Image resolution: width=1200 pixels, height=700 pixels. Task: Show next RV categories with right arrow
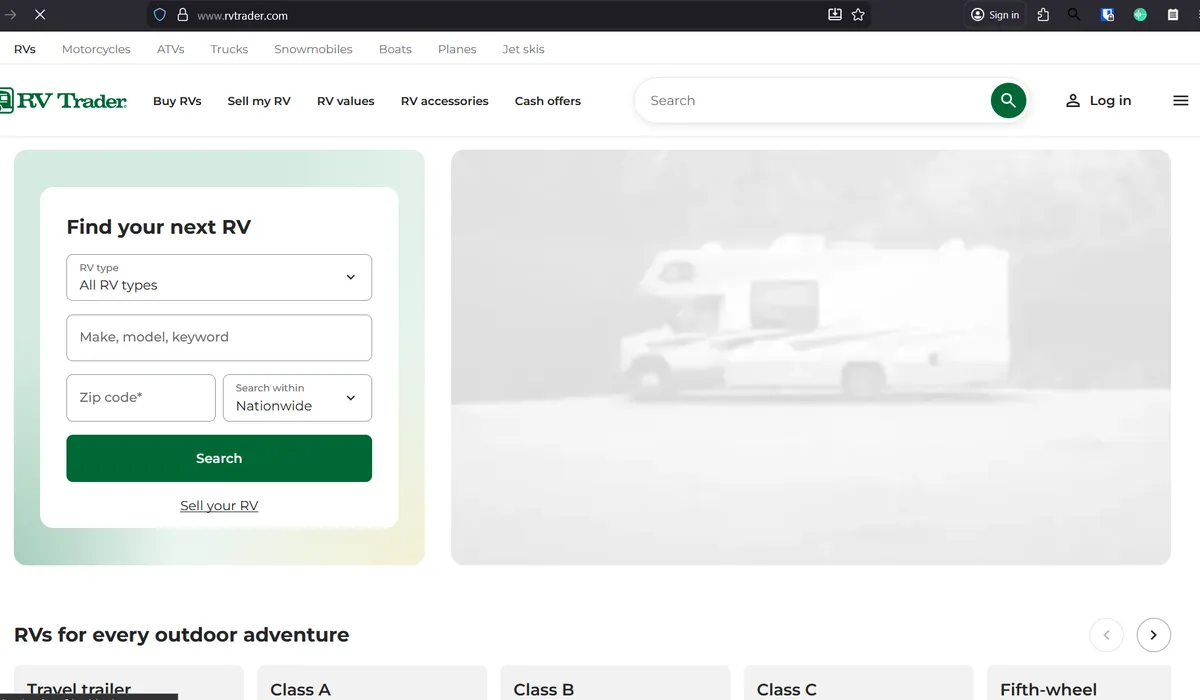1153,635
